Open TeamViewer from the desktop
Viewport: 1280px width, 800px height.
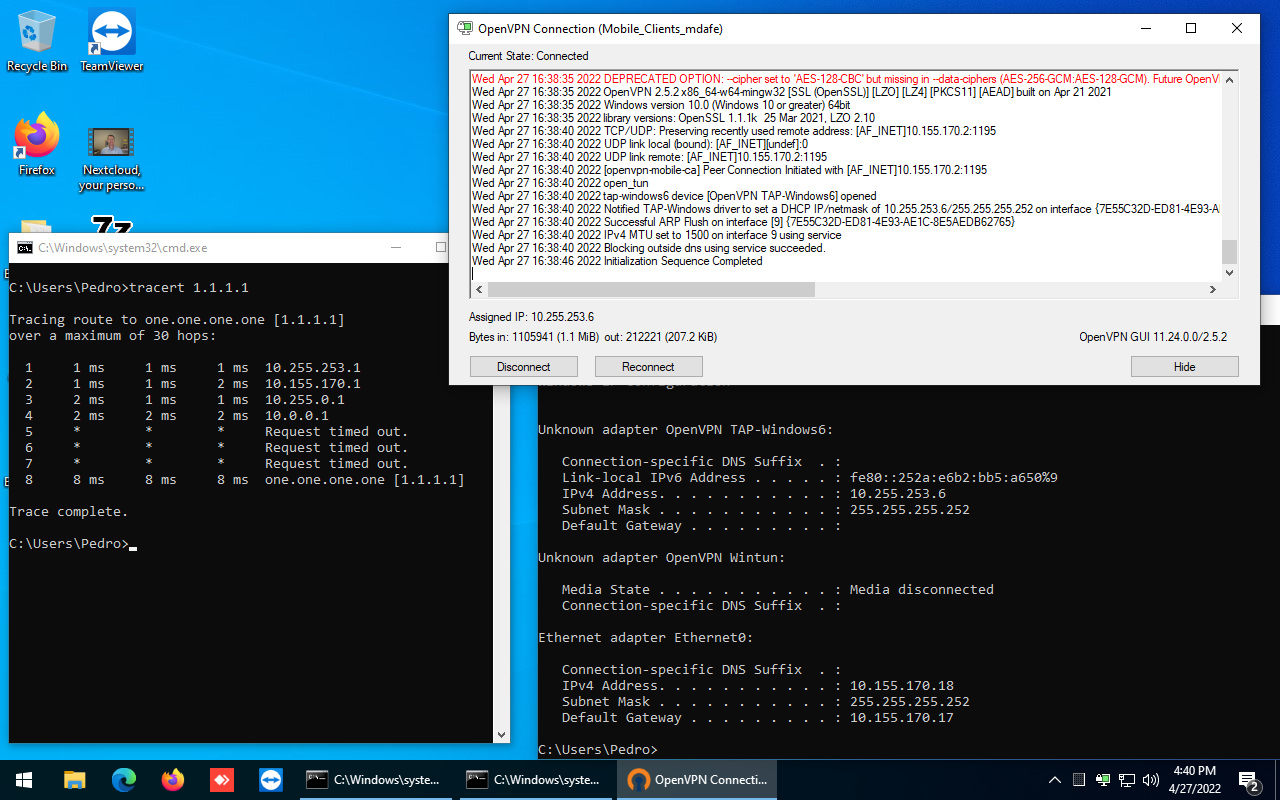[110, 30]
